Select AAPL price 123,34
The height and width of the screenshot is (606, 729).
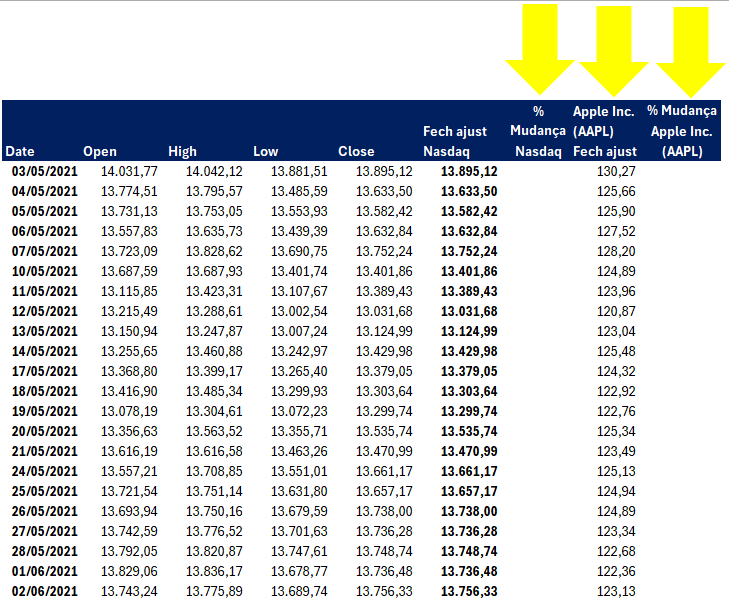tap(616, 531)
